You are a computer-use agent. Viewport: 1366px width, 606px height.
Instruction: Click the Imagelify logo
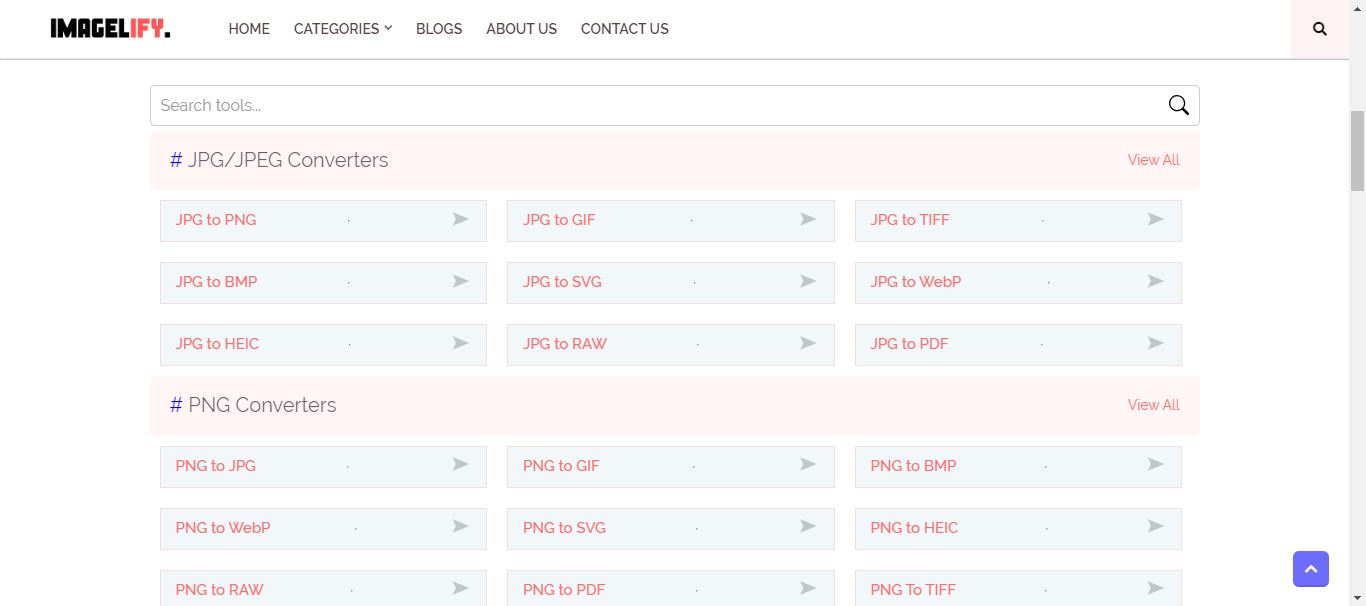click(110, 28)
